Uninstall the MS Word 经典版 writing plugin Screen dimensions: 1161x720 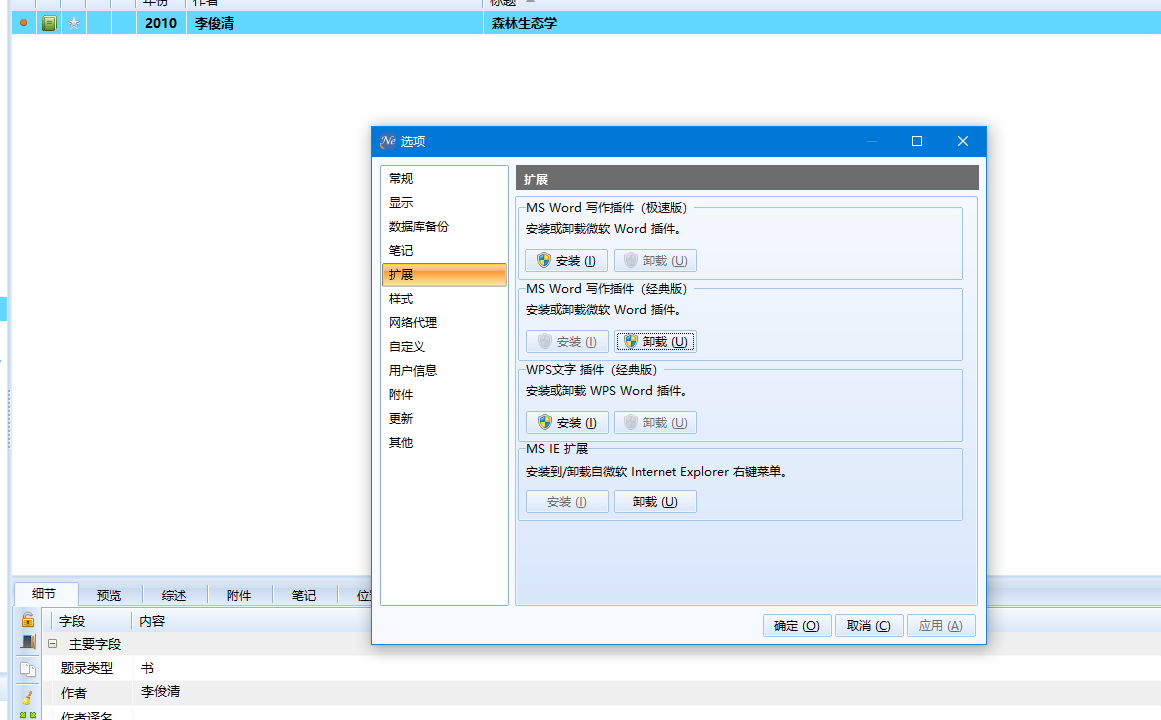pos(655,341)
